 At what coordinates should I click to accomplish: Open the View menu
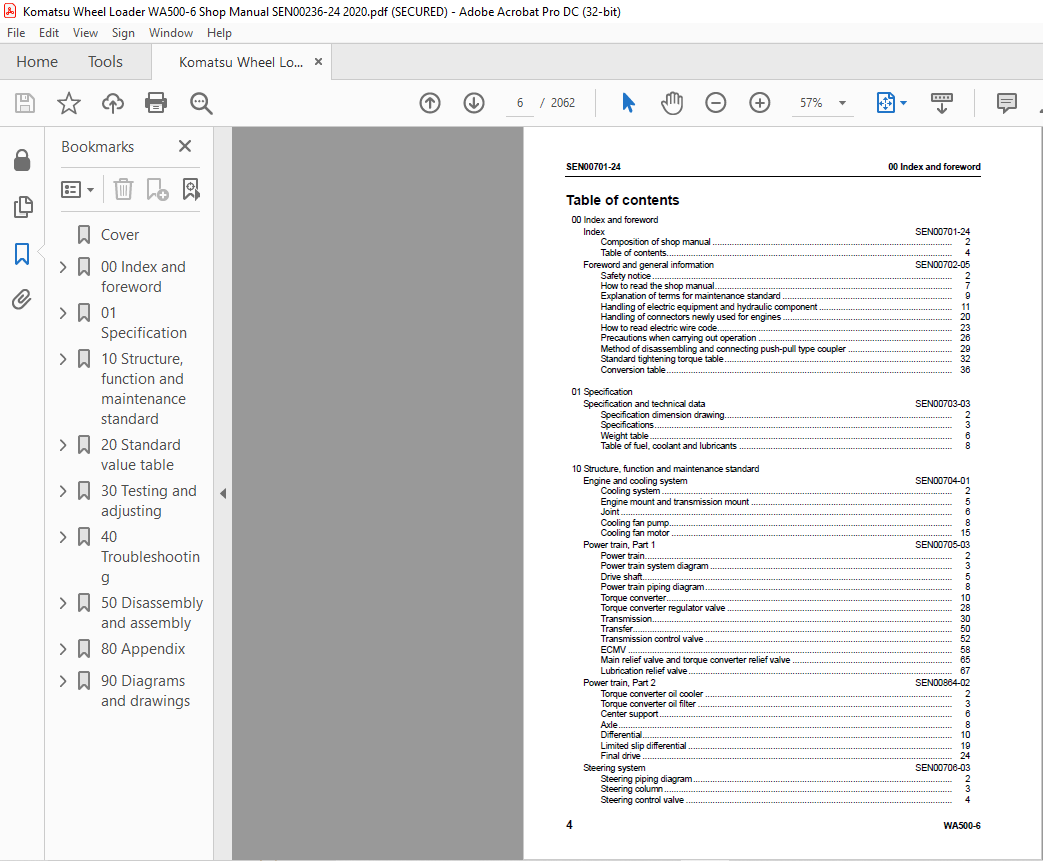pos(85,33)
